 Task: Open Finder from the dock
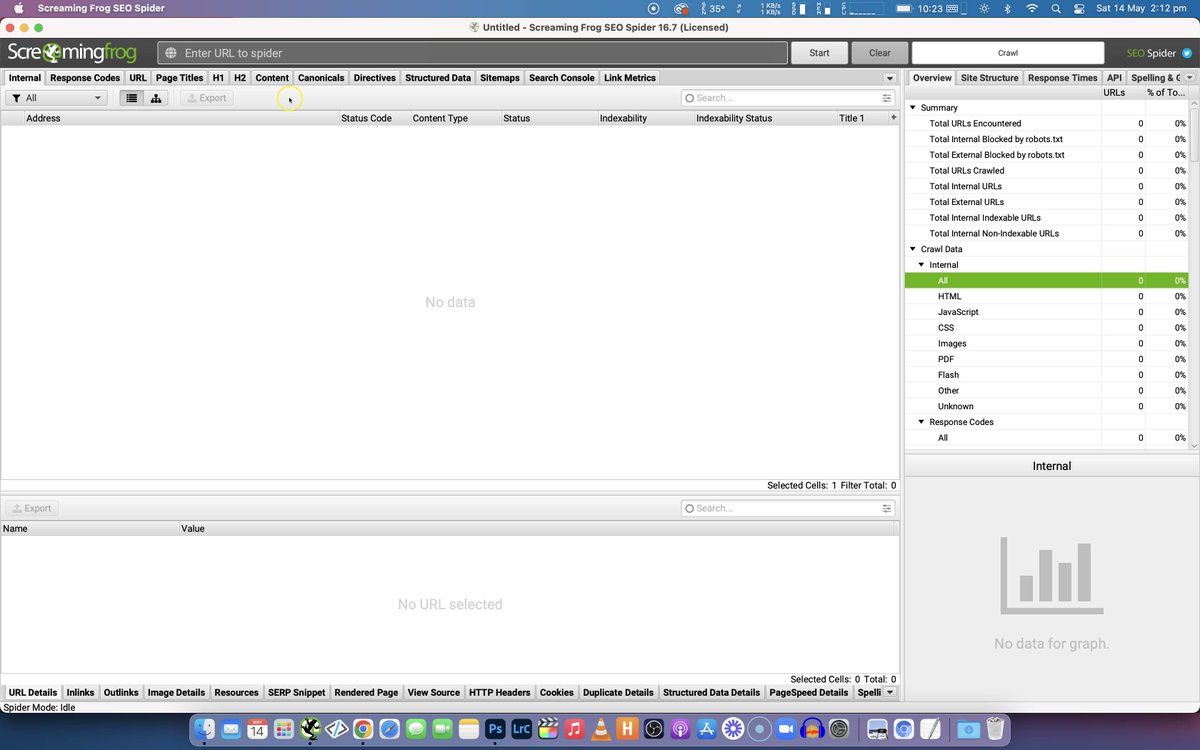point(205,729)
